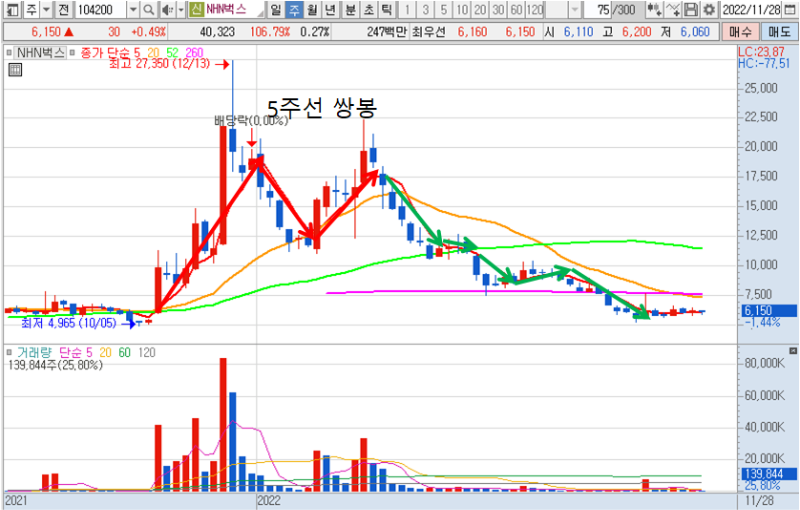Image resolution: width=800 pixels, height=510 pixels.
Task: Click the 종가 단순 moving average legend
Action: [105, 53]
